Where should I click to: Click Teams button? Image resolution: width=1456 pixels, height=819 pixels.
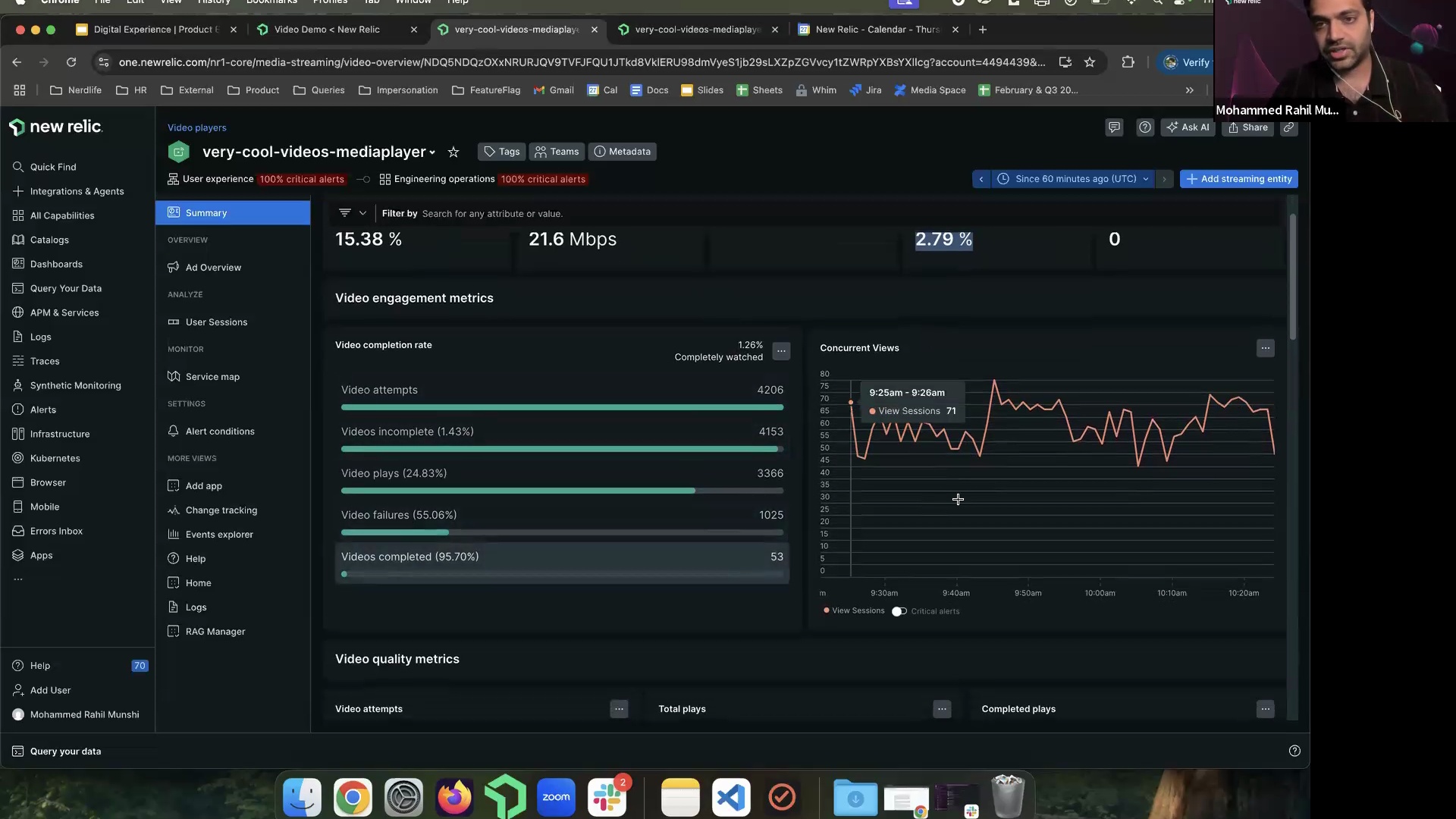coord(557,152)
